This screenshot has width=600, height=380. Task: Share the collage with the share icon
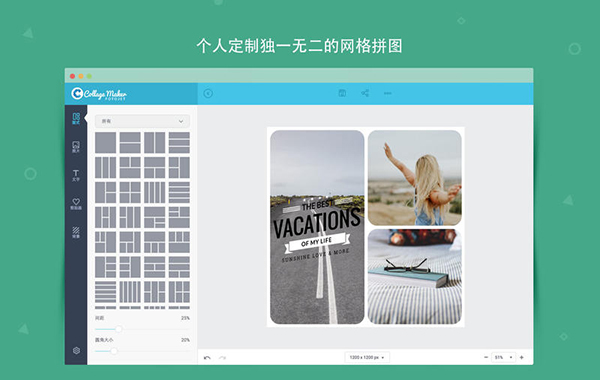(365, 93)
